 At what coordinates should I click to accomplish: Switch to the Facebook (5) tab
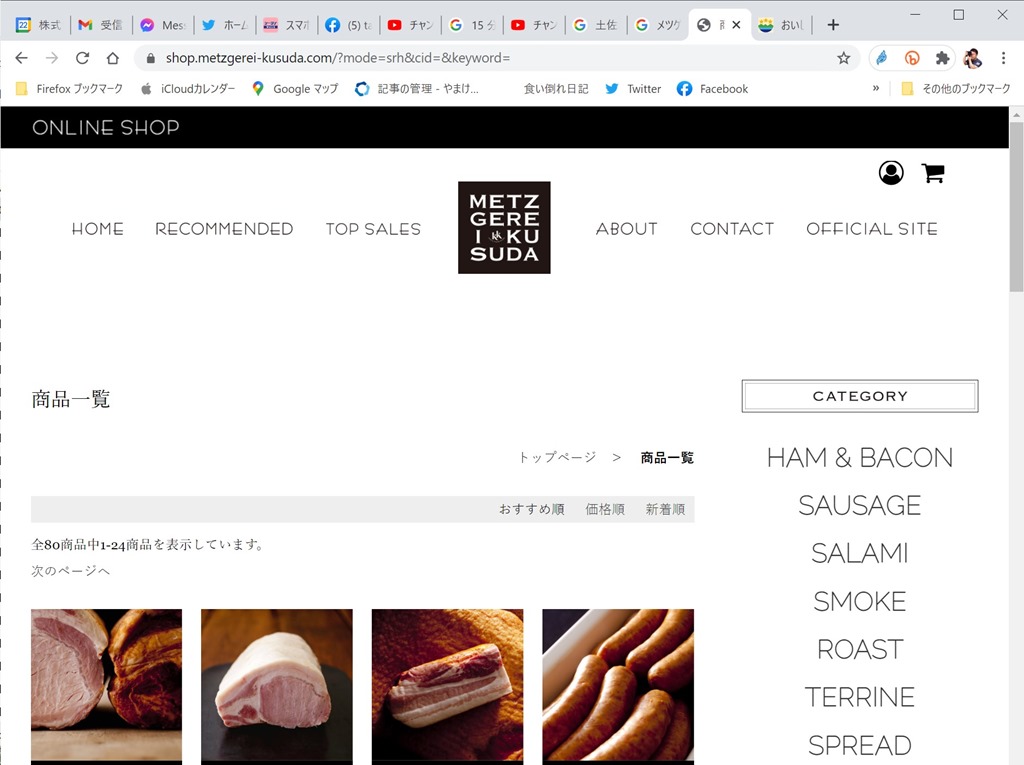pyautogui.click(x=348, y=25)
